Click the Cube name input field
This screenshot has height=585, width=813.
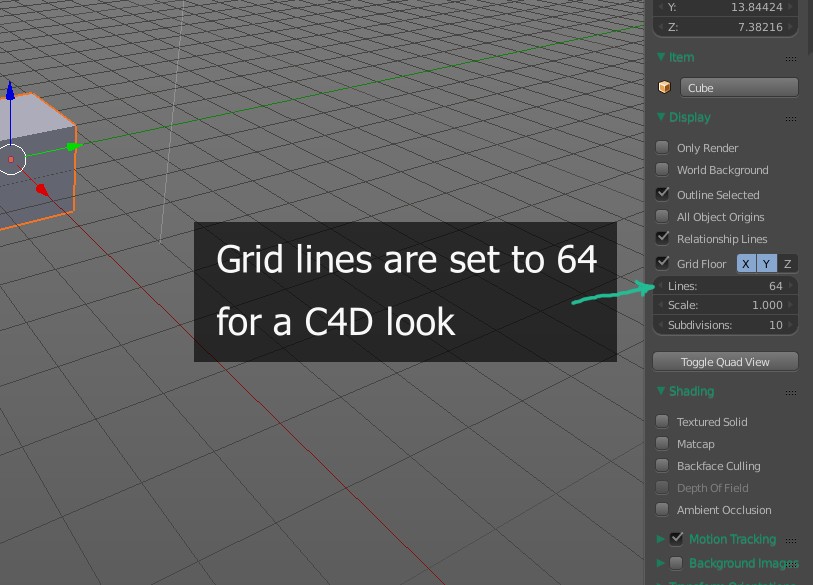click(740, 87)
